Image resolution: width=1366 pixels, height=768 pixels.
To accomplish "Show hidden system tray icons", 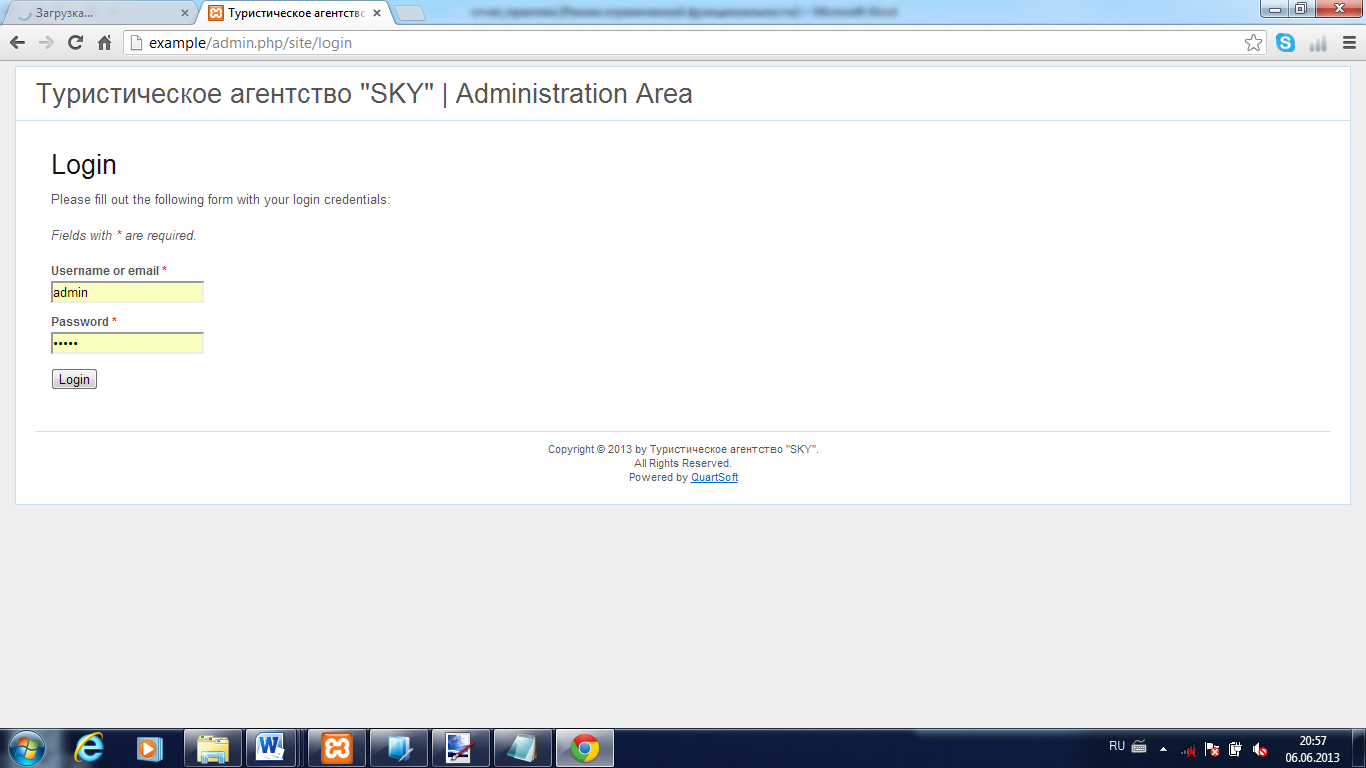I will [1163, 748].
